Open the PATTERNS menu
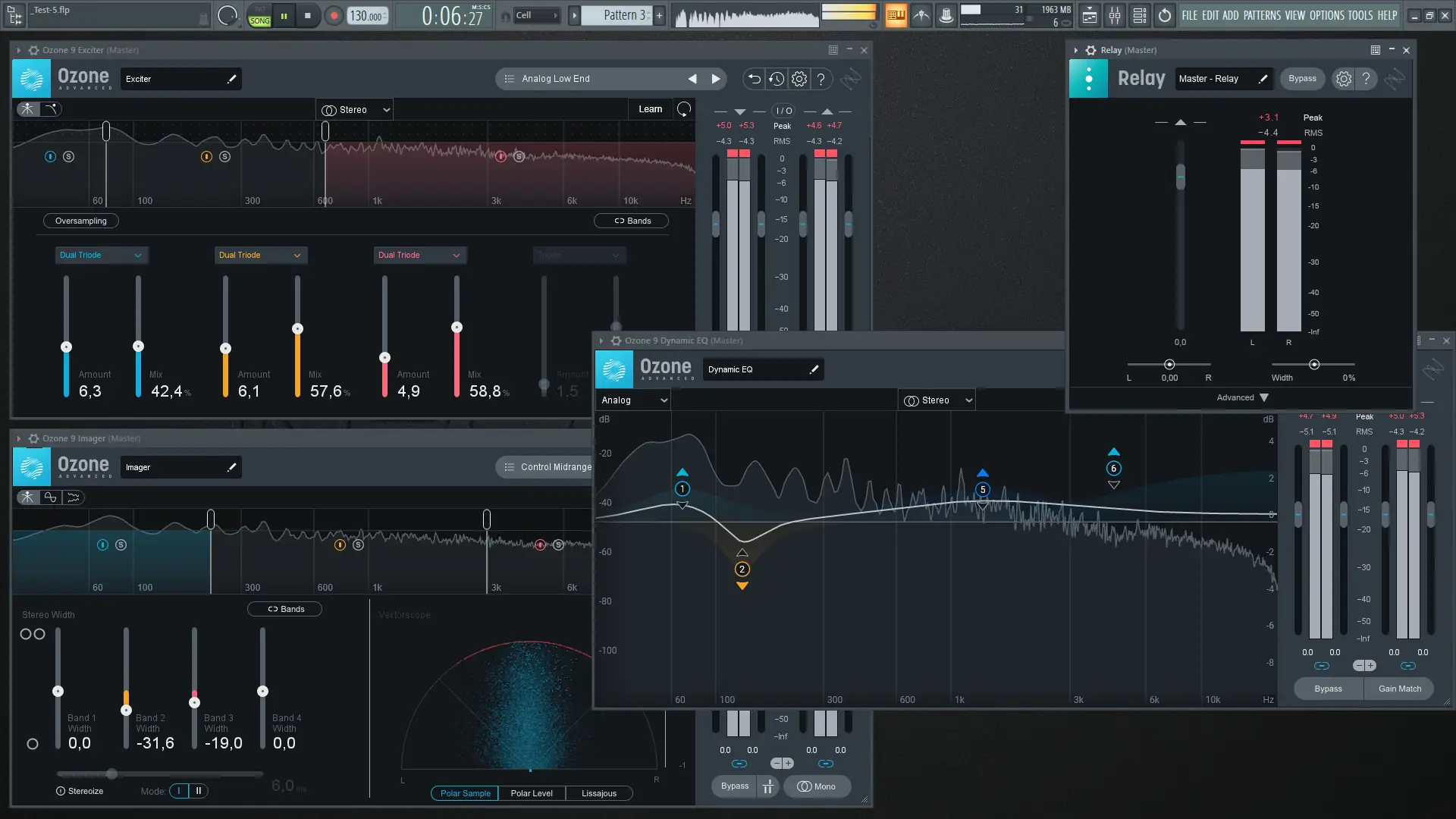 pos(1262,15)
